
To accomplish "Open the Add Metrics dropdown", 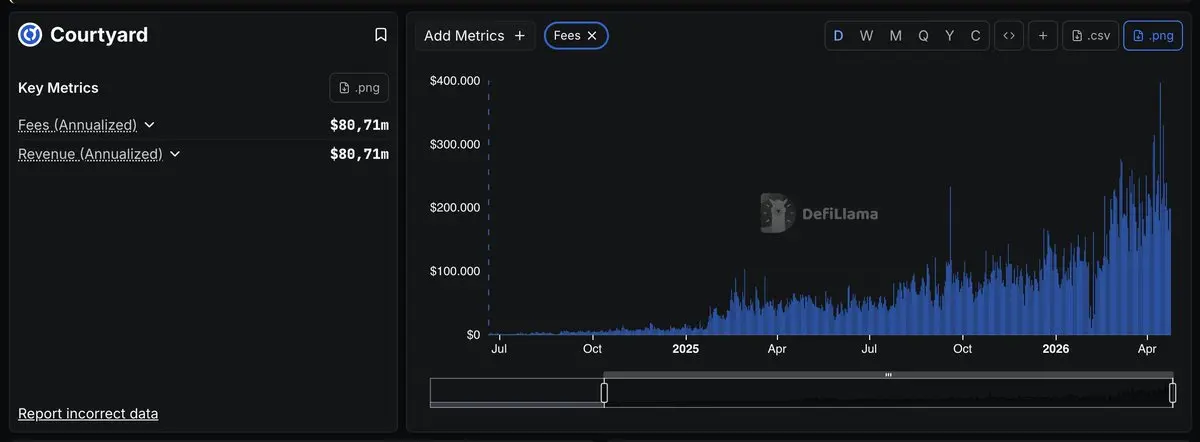I will click(475, 36).
